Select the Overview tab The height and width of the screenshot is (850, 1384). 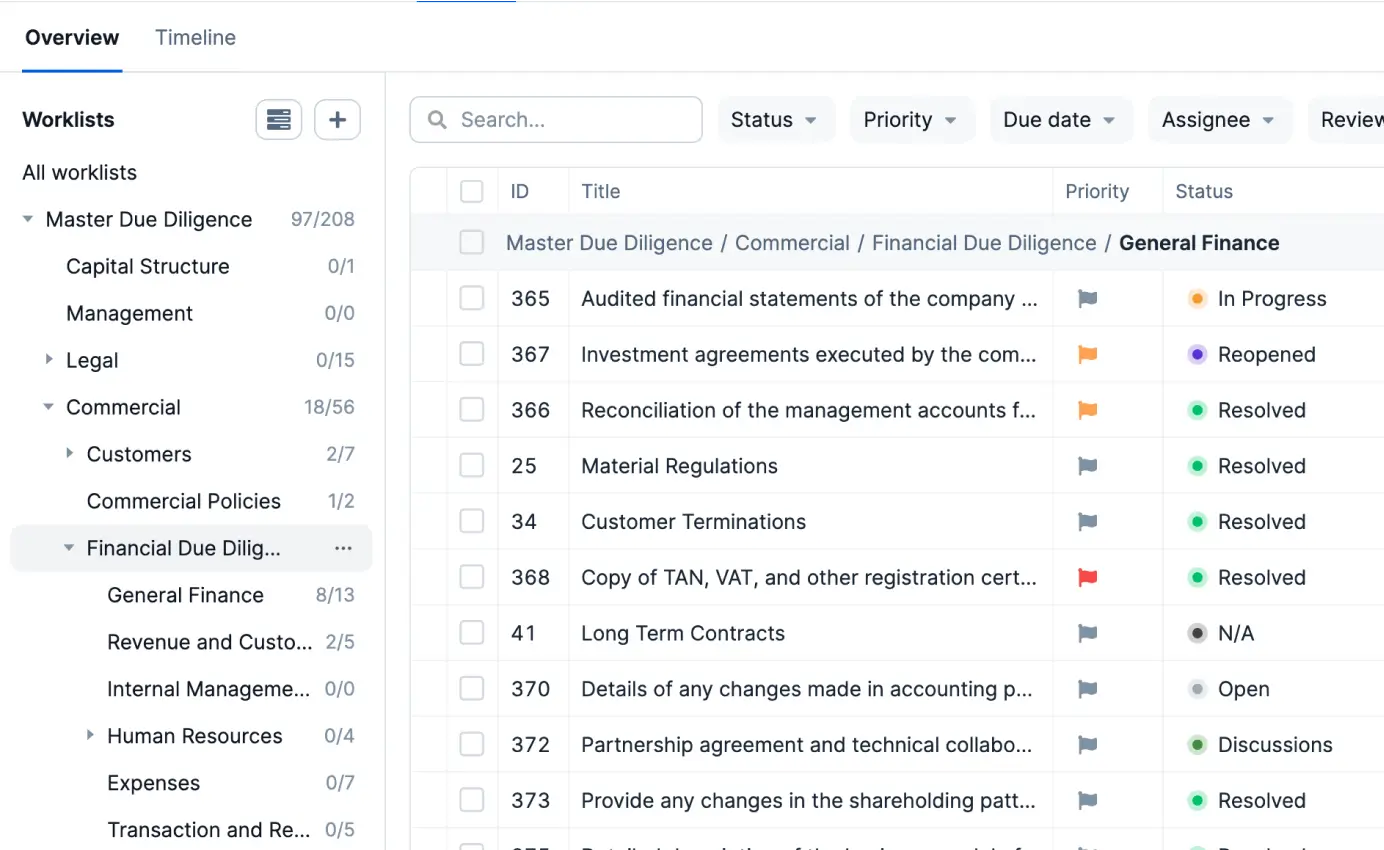tap(71, 37)
